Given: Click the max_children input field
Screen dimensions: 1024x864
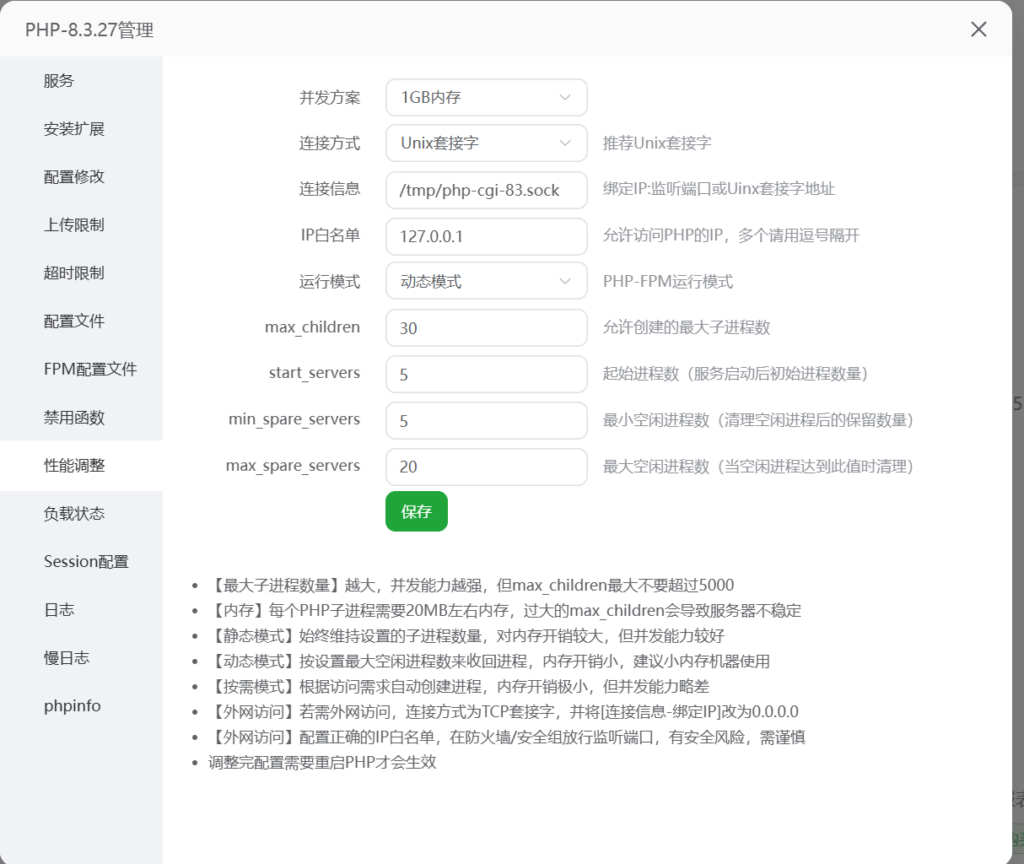Looking at the screenshot, I should pos(486,328).
